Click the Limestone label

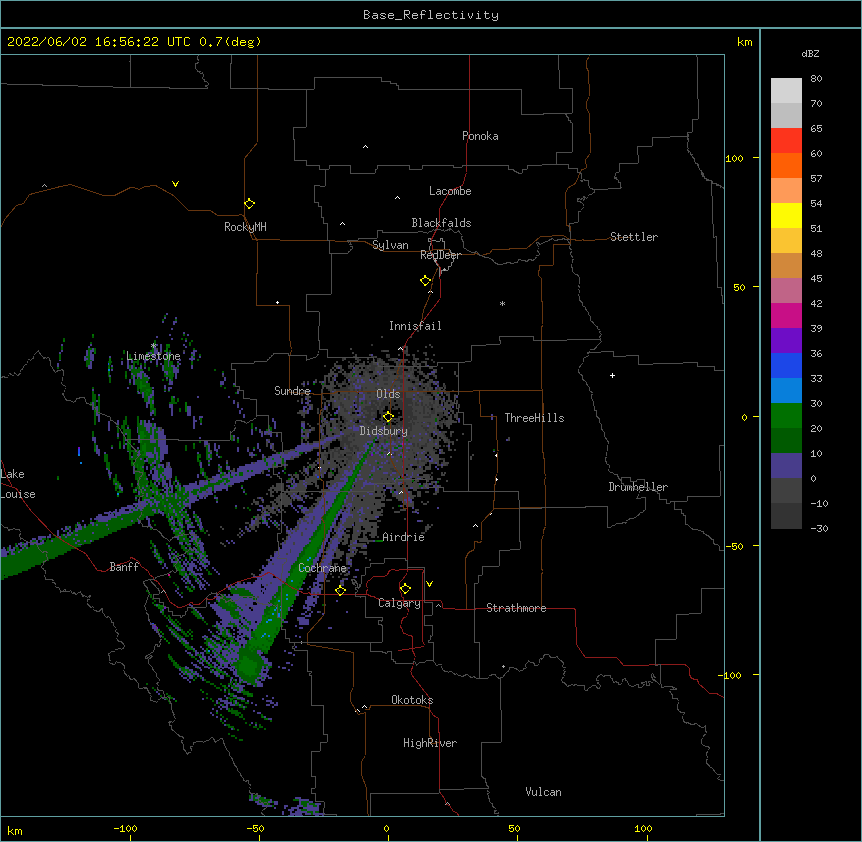click(x=153, y=356)
